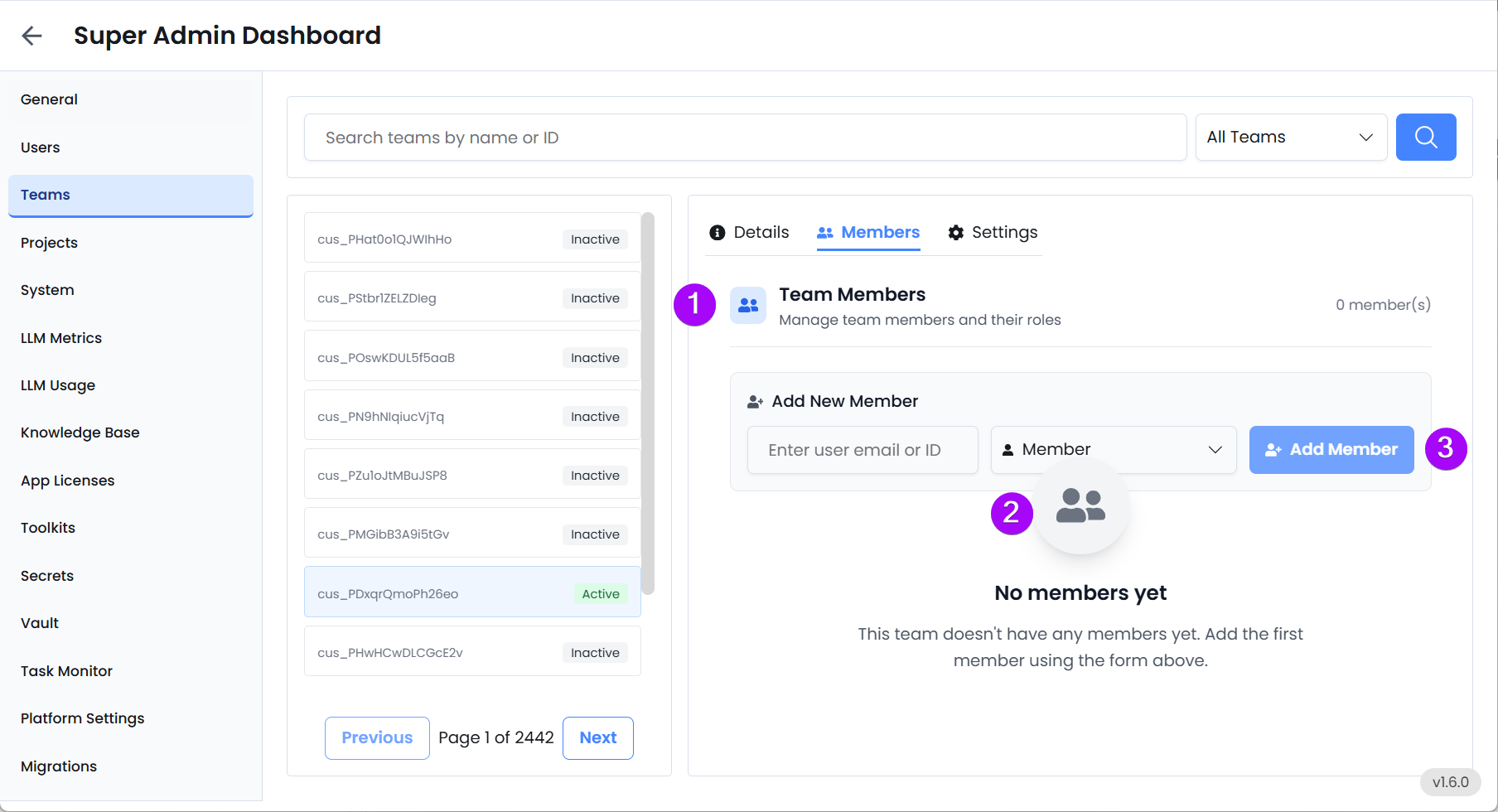Open Task Monitor in the sidebar
The image size is (1498, 812).
point(131,671)
